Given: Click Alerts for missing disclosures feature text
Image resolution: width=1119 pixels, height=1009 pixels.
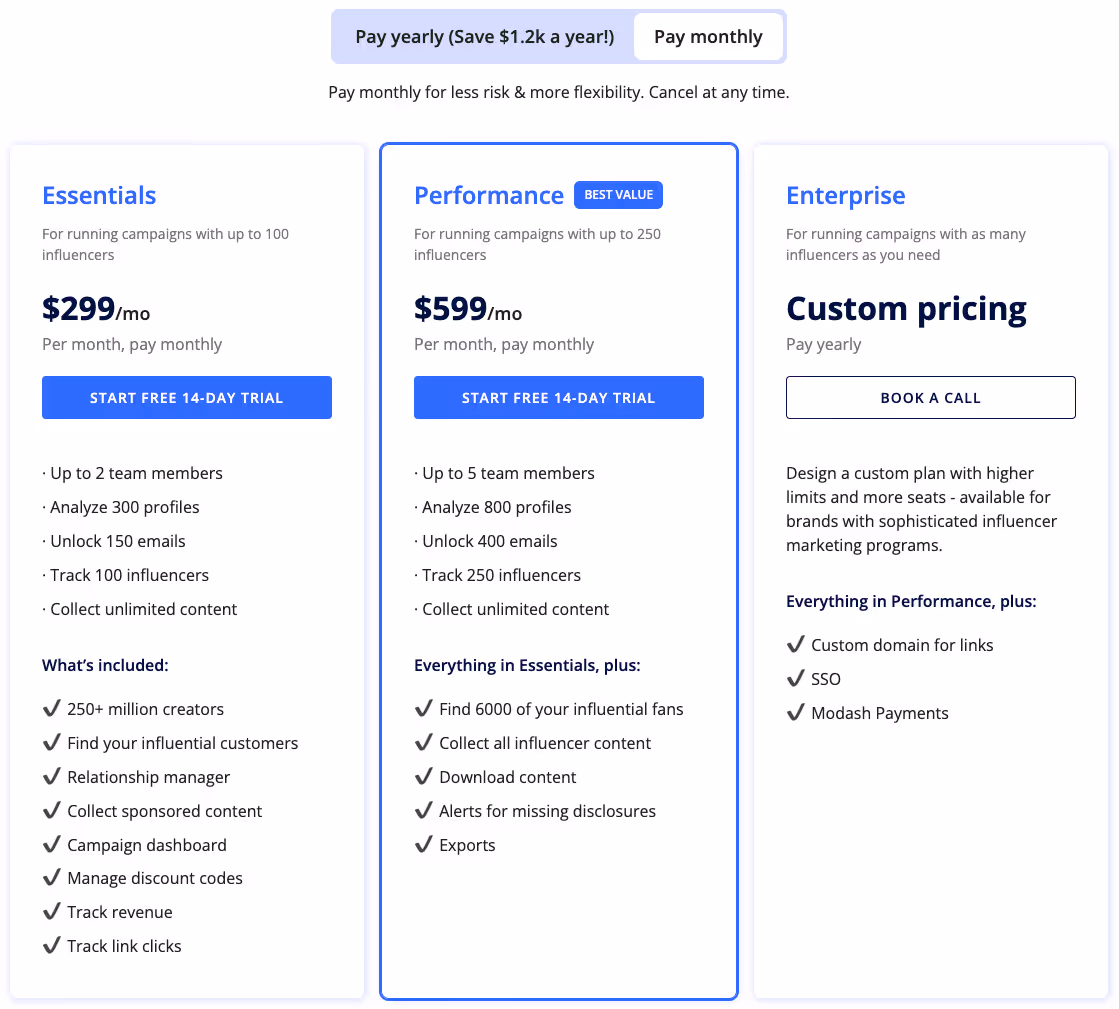Looking at the screenshot, I should 547,811.
